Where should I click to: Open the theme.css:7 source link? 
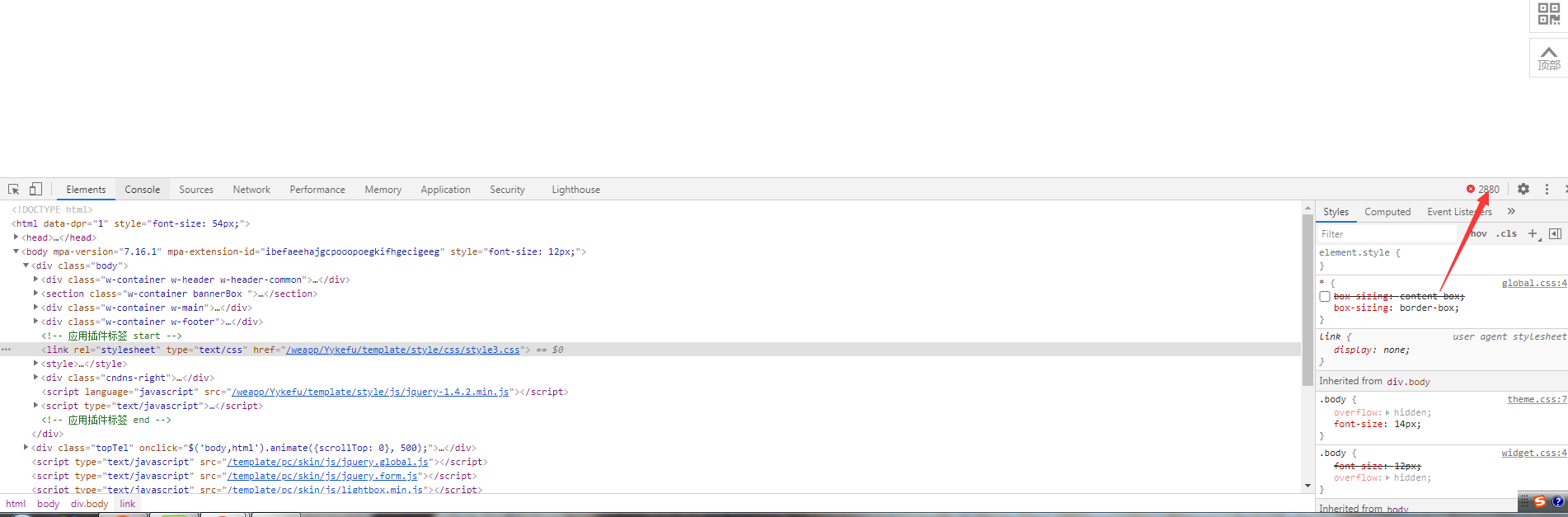pyautogui.click(x=1537, y=399)
